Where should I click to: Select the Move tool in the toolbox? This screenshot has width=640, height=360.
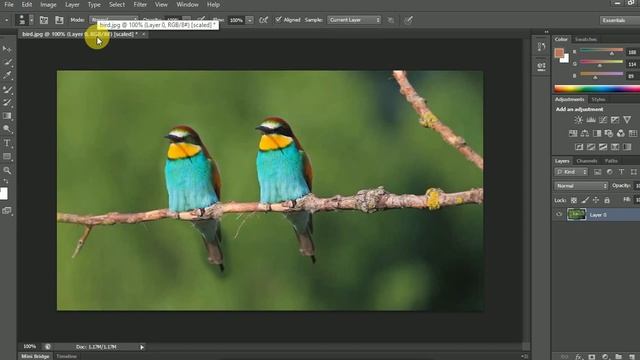(7, 49)
